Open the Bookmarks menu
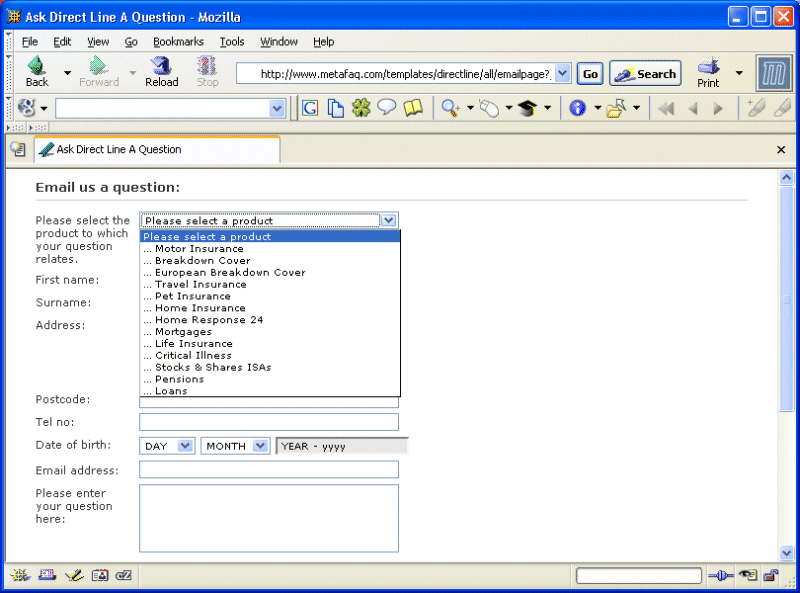Image resolution: width=800 pixels, height=593 pixels. [179, 42]
